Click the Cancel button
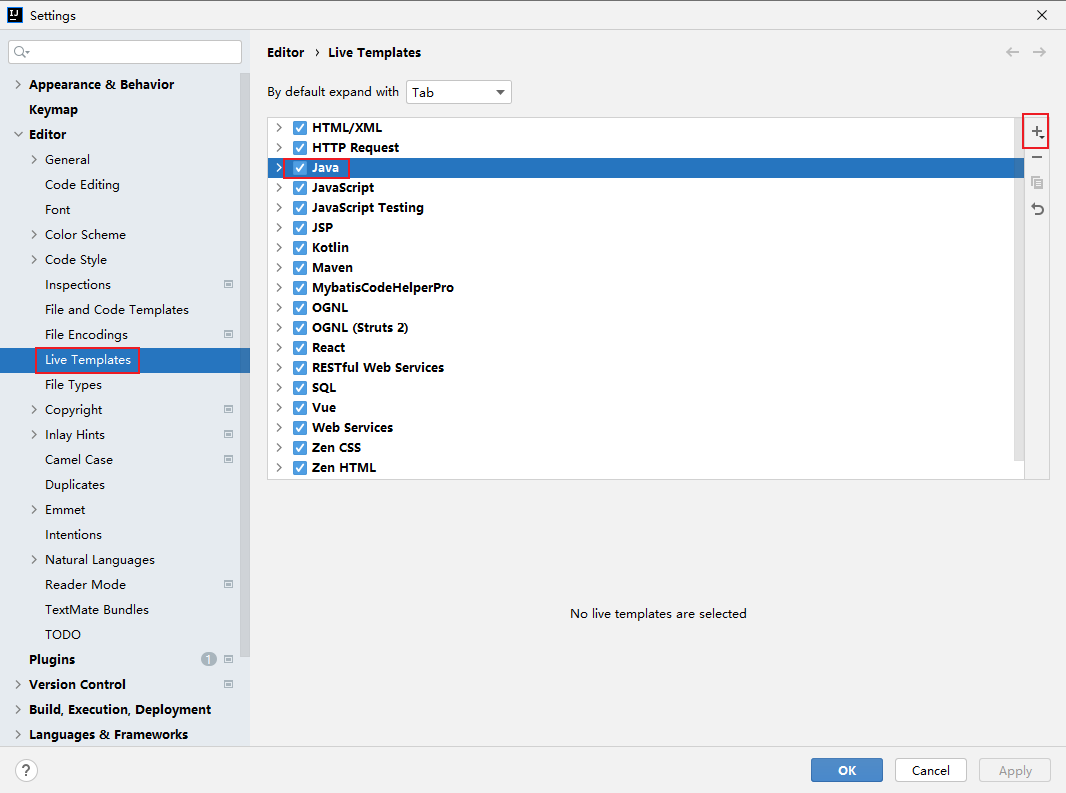The image size is (1066, 793). coord(930,771)
